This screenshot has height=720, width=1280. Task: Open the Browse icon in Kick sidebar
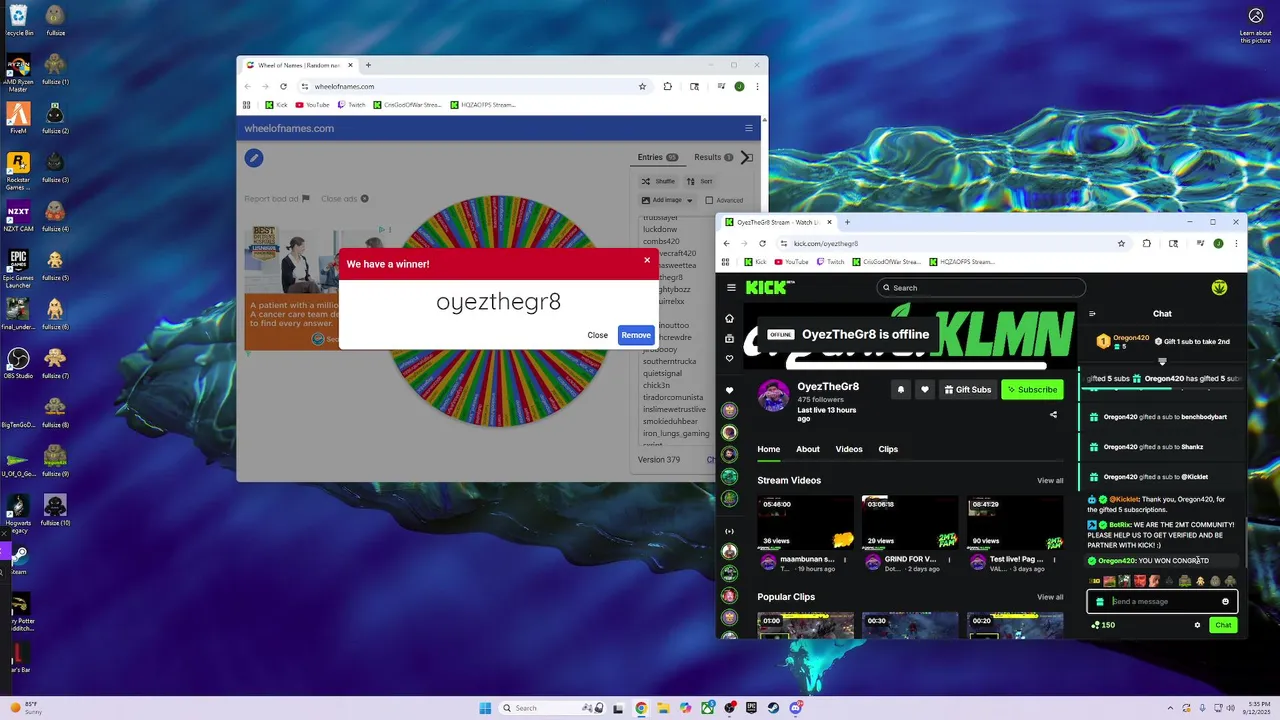pos(730,338)
